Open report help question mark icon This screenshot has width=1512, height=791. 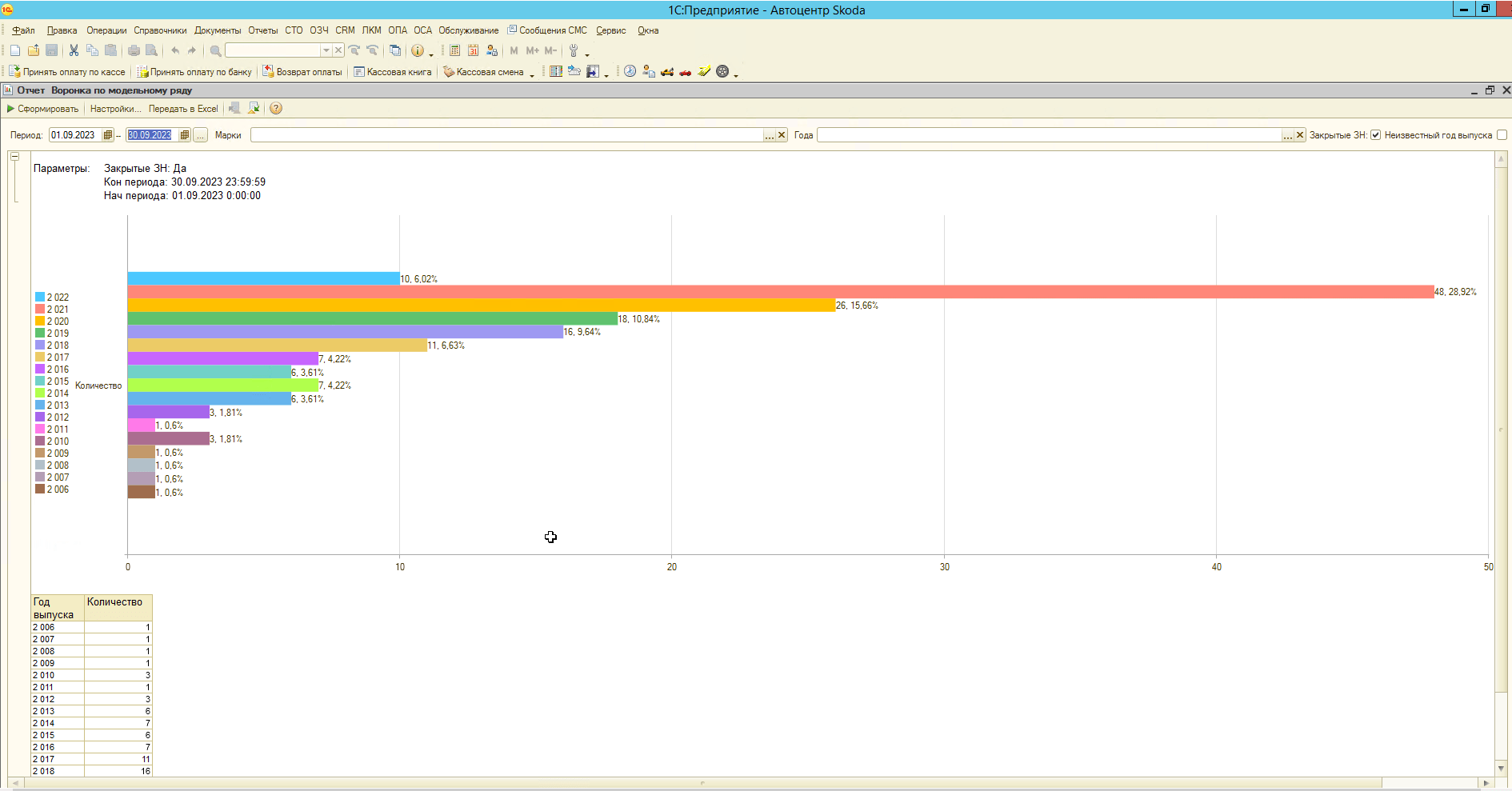pyautogui.click(x=276, y=109)
